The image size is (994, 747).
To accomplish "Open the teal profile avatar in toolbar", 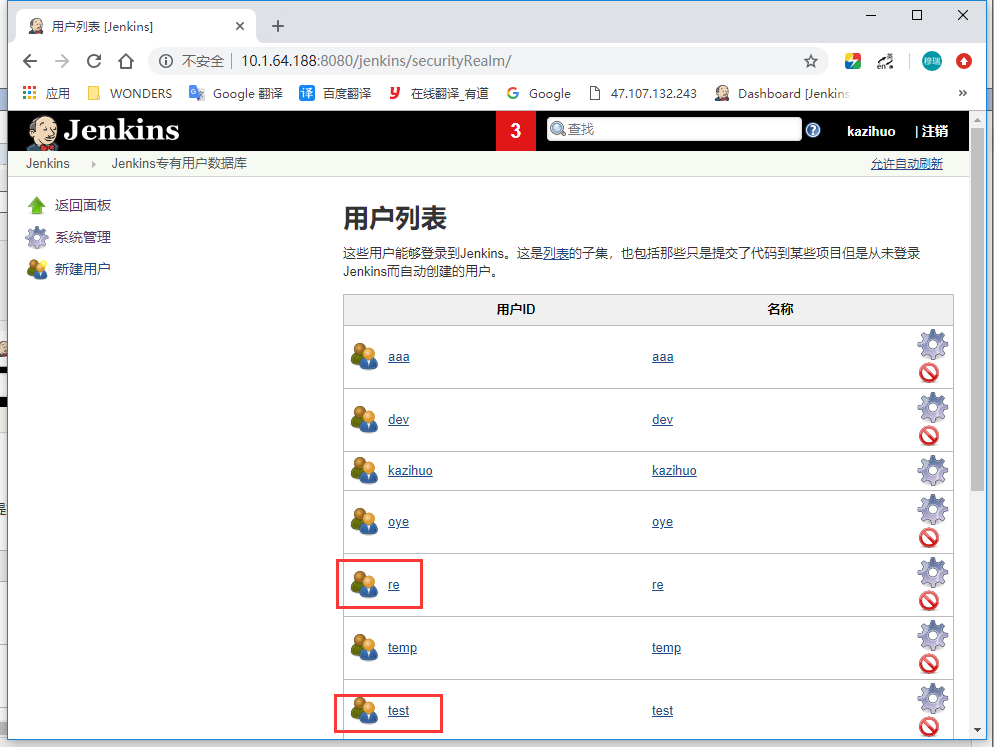I will (x=931, y=61).
